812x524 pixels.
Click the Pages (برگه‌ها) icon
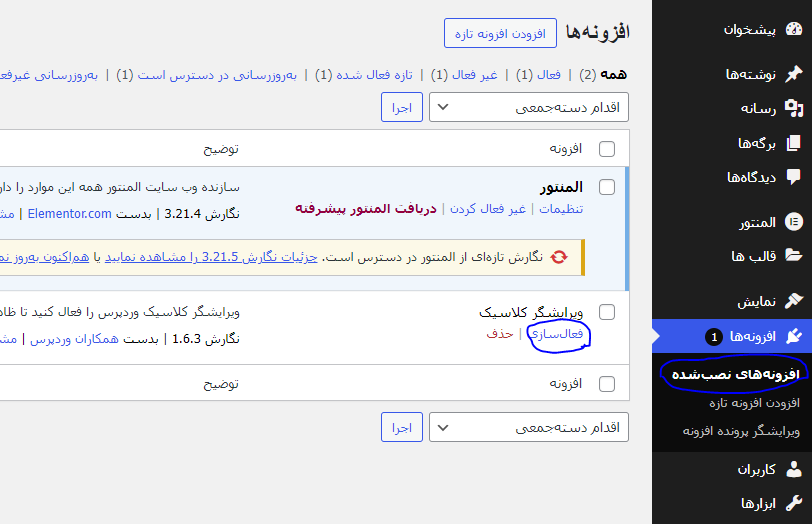(x=794, y=143)
